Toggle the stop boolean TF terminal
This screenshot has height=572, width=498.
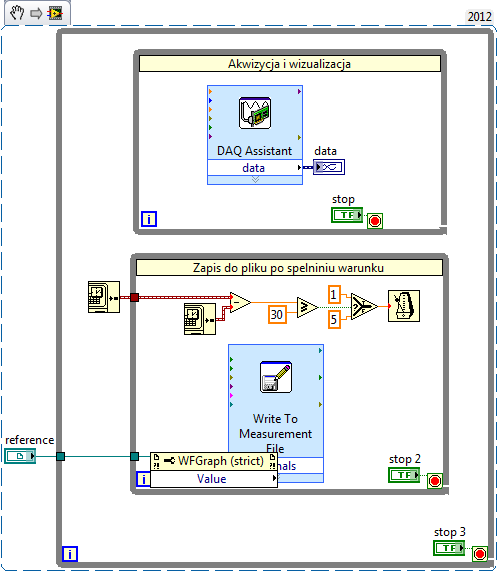pos(347,215)
